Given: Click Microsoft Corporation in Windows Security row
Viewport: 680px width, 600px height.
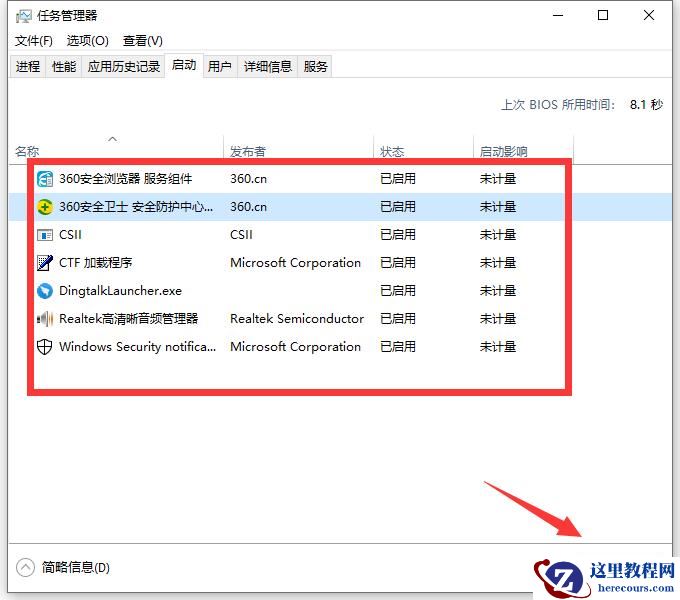Looking at the screenshot, I should point(295,347).
